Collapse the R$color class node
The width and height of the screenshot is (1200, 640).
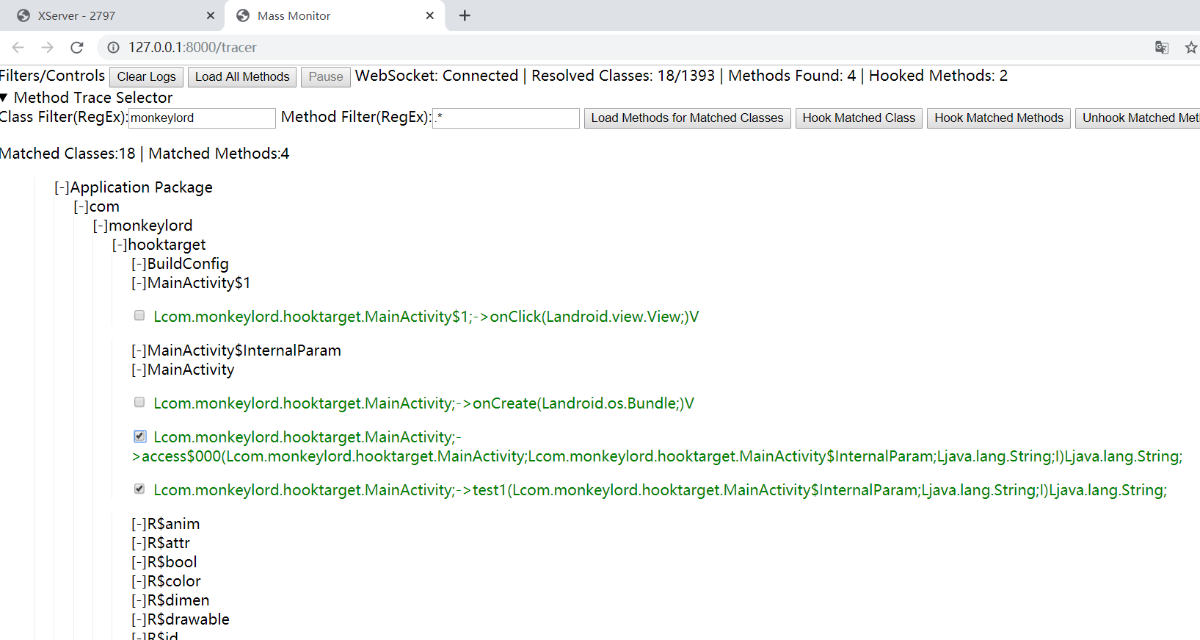(x=139, y=581)
